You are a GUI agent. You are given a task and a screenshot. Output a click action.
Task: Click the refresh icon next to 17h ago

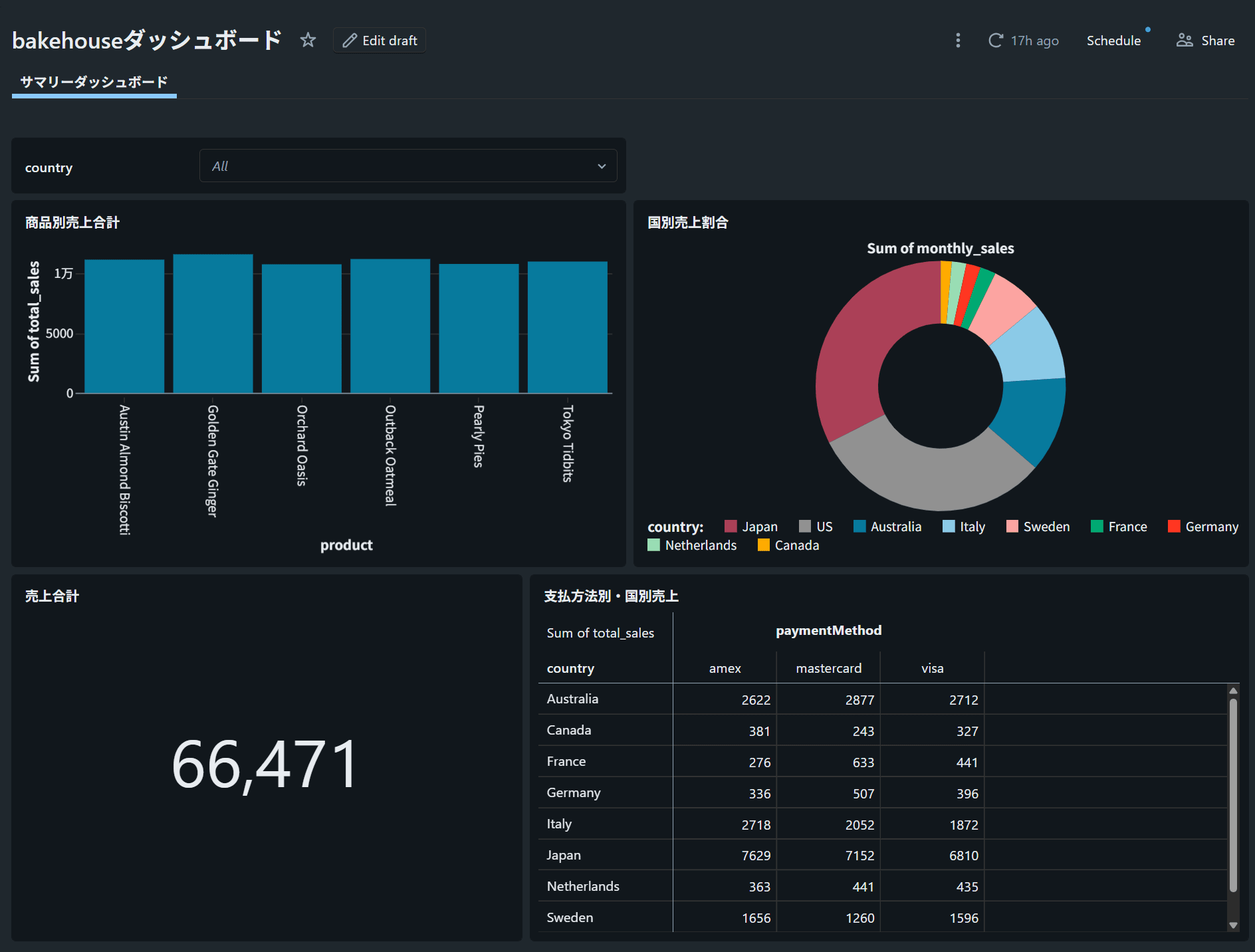[995, 41]
